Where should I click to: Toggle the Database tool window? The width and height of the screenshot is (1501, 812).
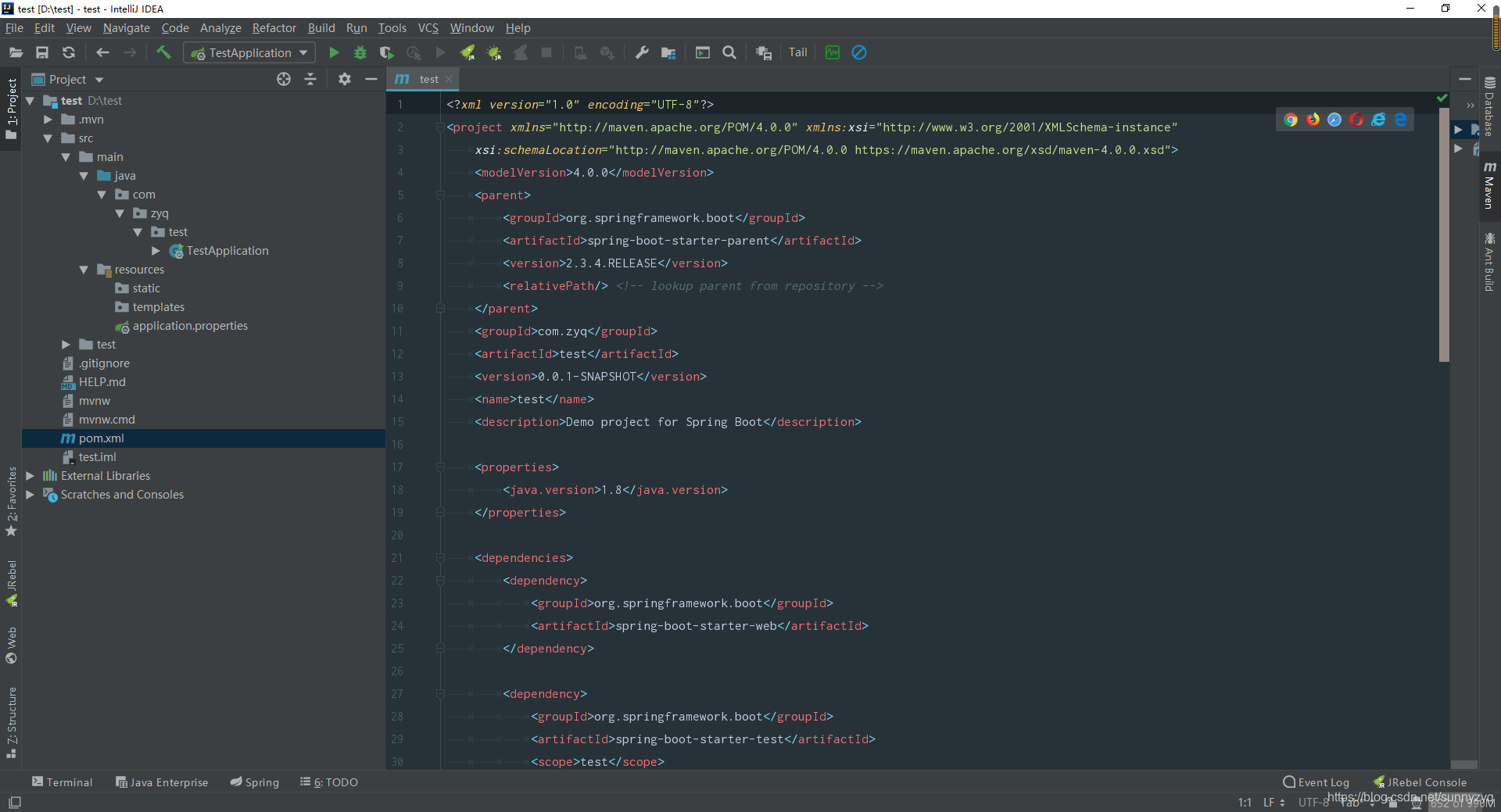(x=1490, y=106)
